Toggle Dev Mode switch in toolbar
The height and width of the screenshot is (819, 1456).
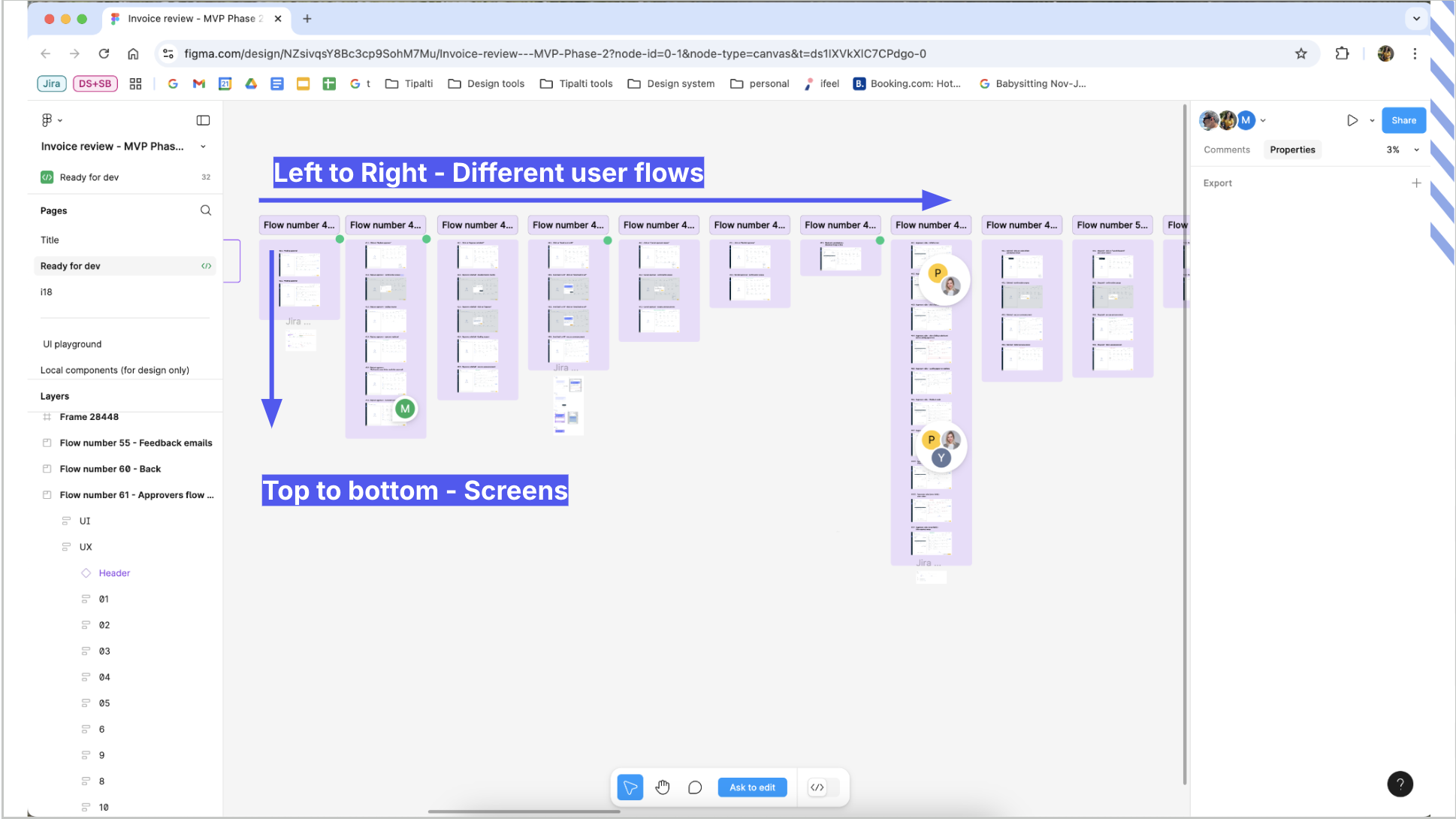tap(823, 787)
